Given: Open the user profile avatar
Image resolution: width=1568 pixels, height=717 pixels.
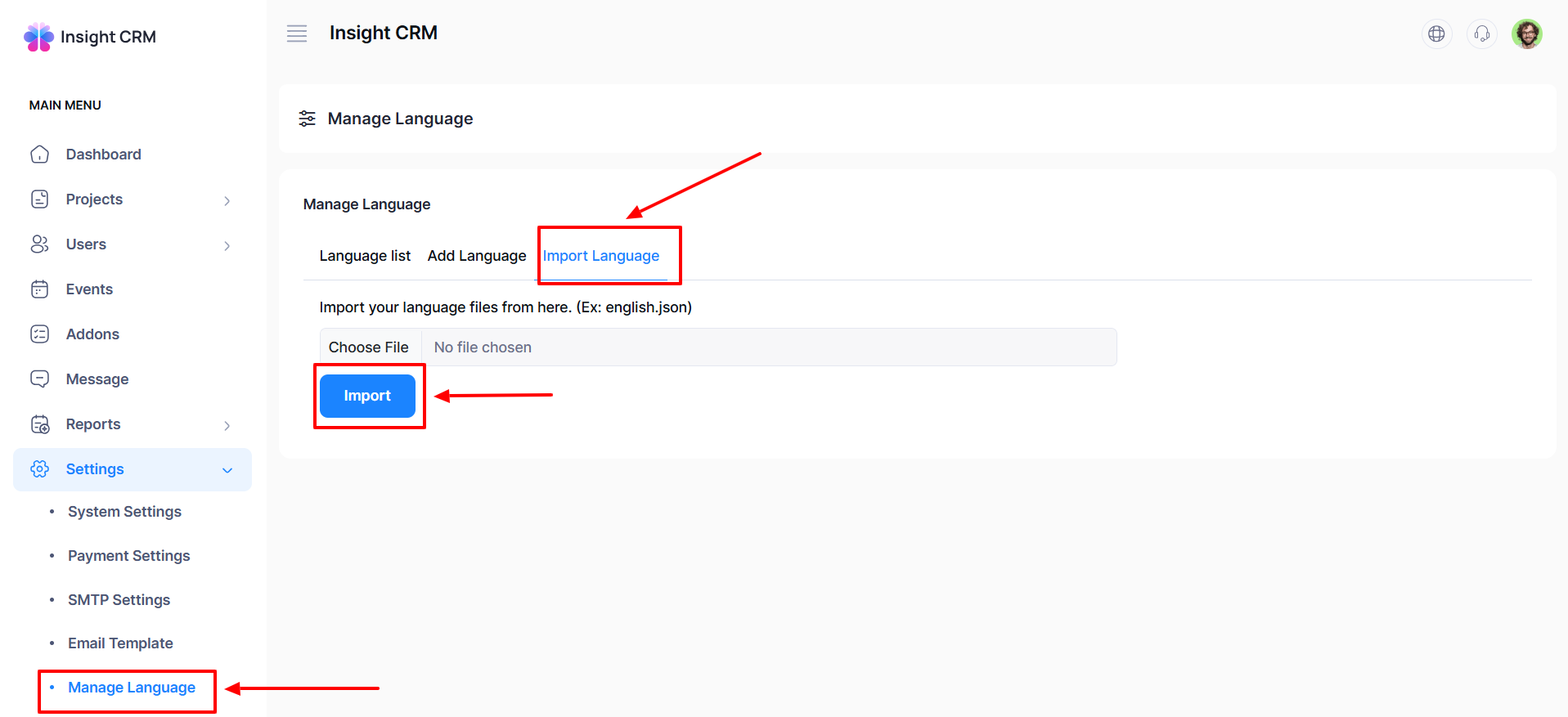Looking at the screenshot, I should click(1526, 34).
